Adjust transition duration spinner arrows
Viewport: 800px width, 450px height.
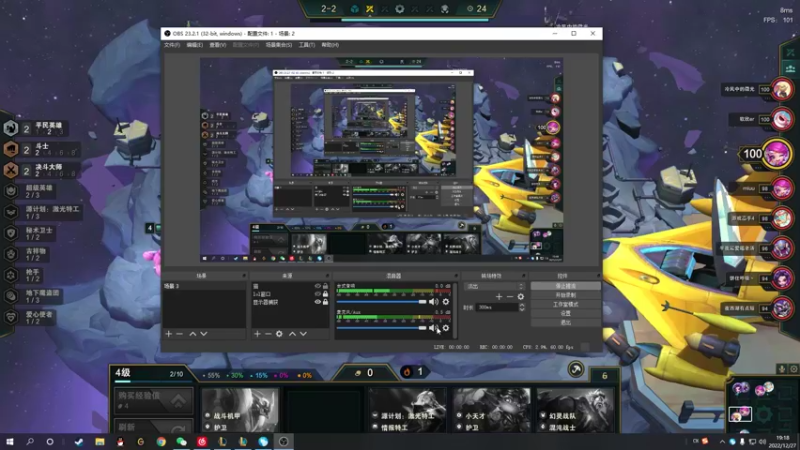click(x=521, y=307)
